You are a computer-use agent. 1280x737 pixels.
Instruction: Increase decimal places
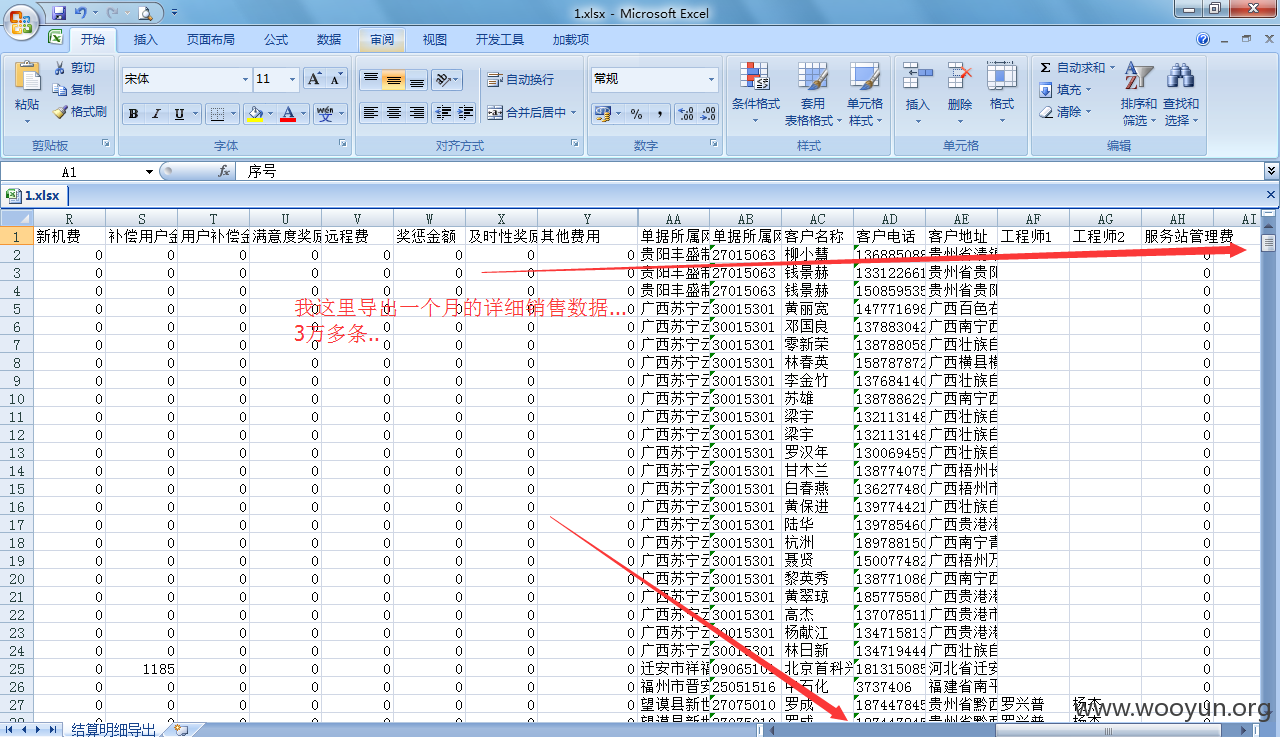686,114
